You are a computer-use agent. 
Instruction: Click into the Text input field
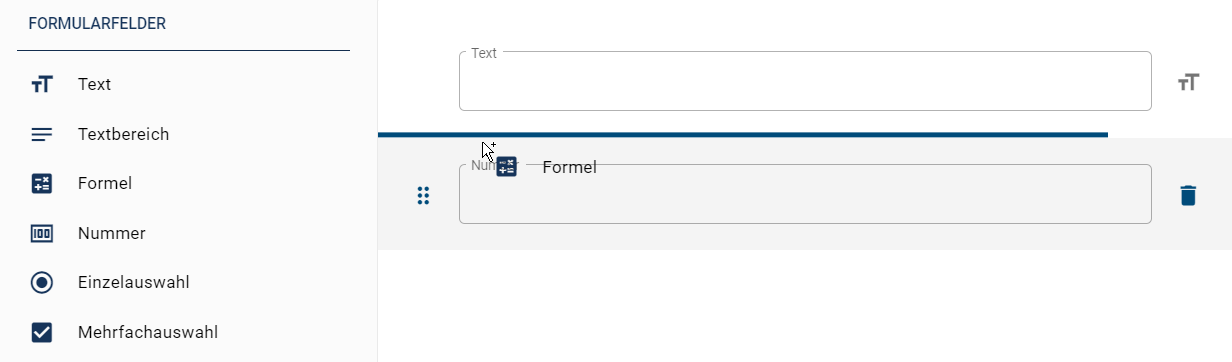805,81
